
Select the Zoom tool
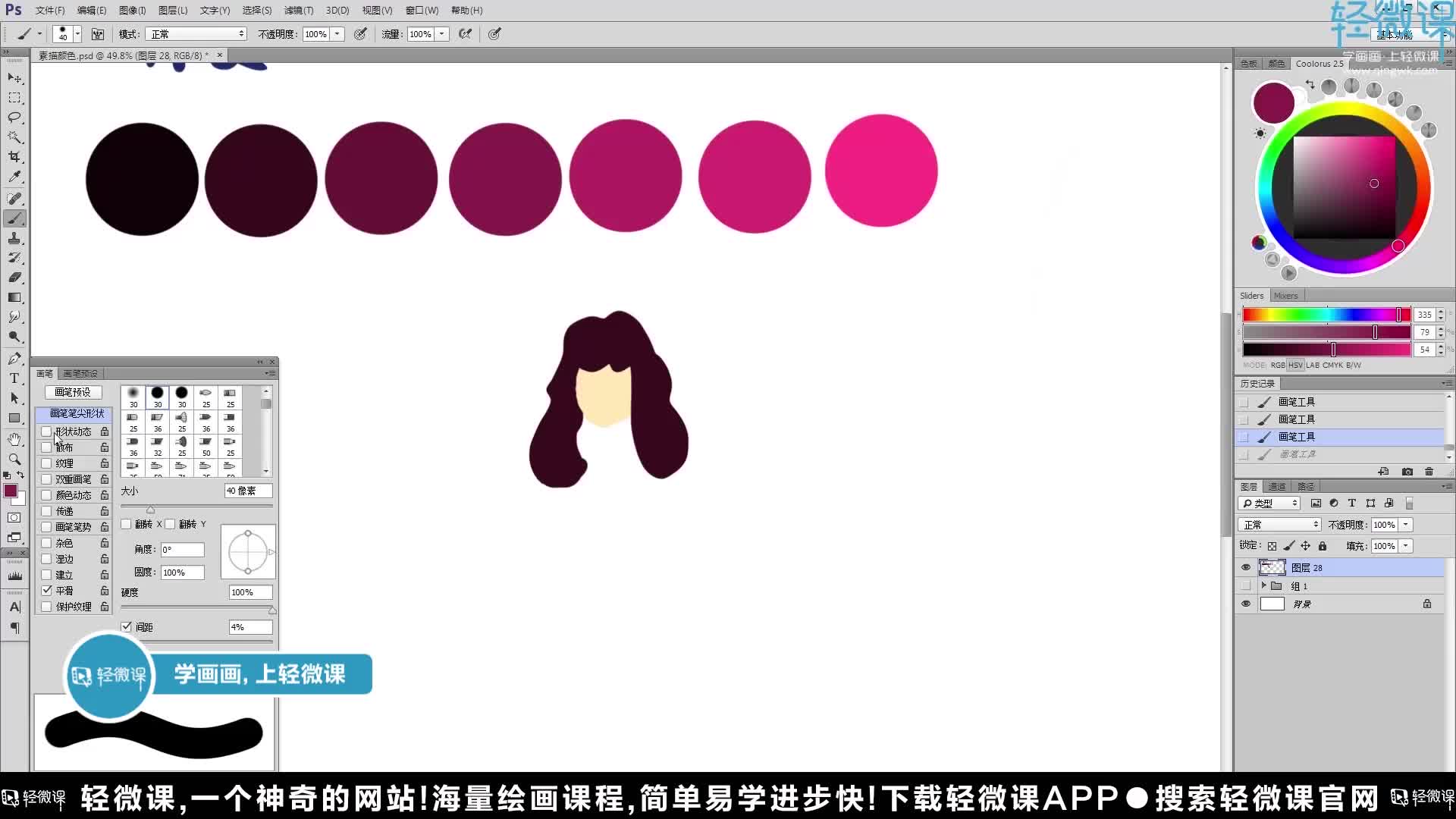14,459
